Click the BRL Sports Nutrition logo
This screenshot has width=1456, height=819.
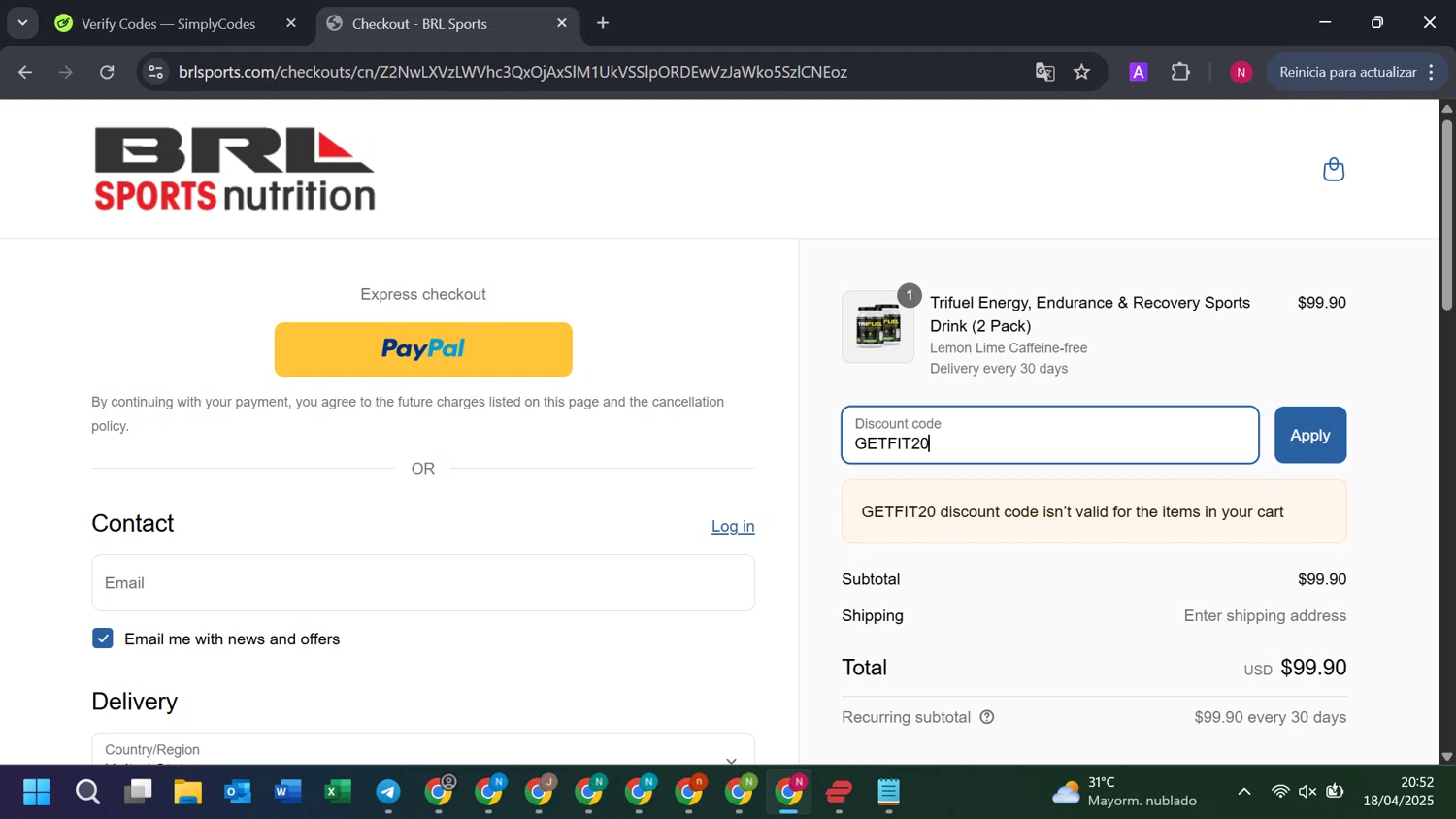click(x=235, y=169)
